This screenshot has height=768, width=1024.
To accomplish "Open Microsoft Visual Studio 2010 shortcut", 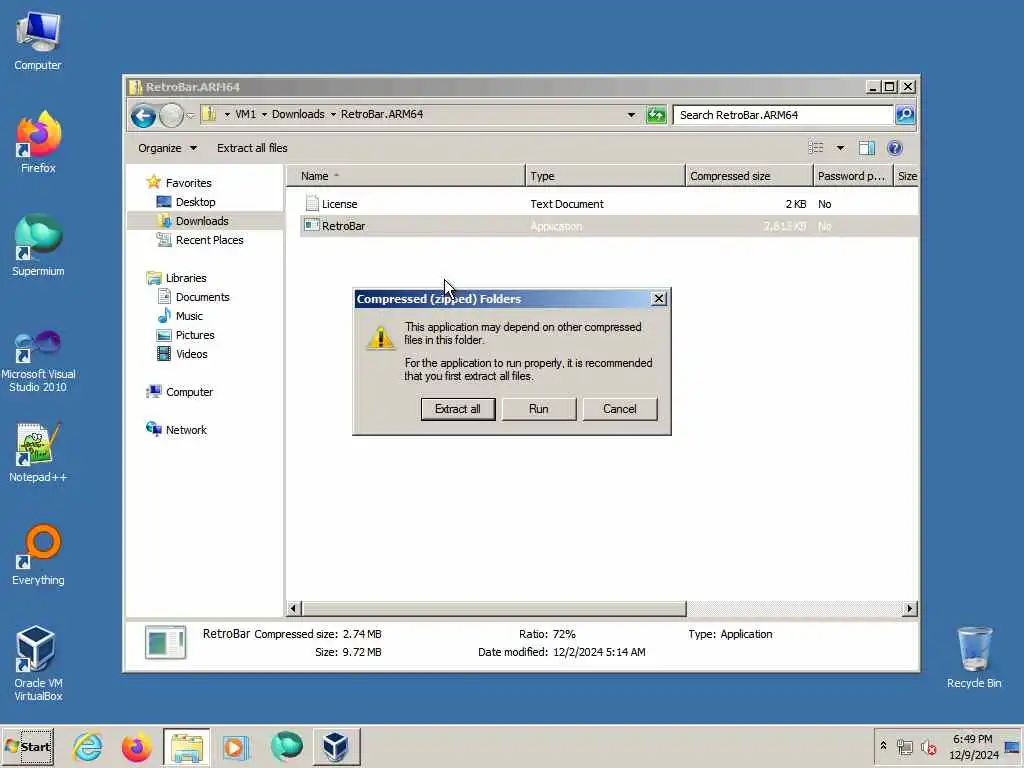I will (38, 360).
